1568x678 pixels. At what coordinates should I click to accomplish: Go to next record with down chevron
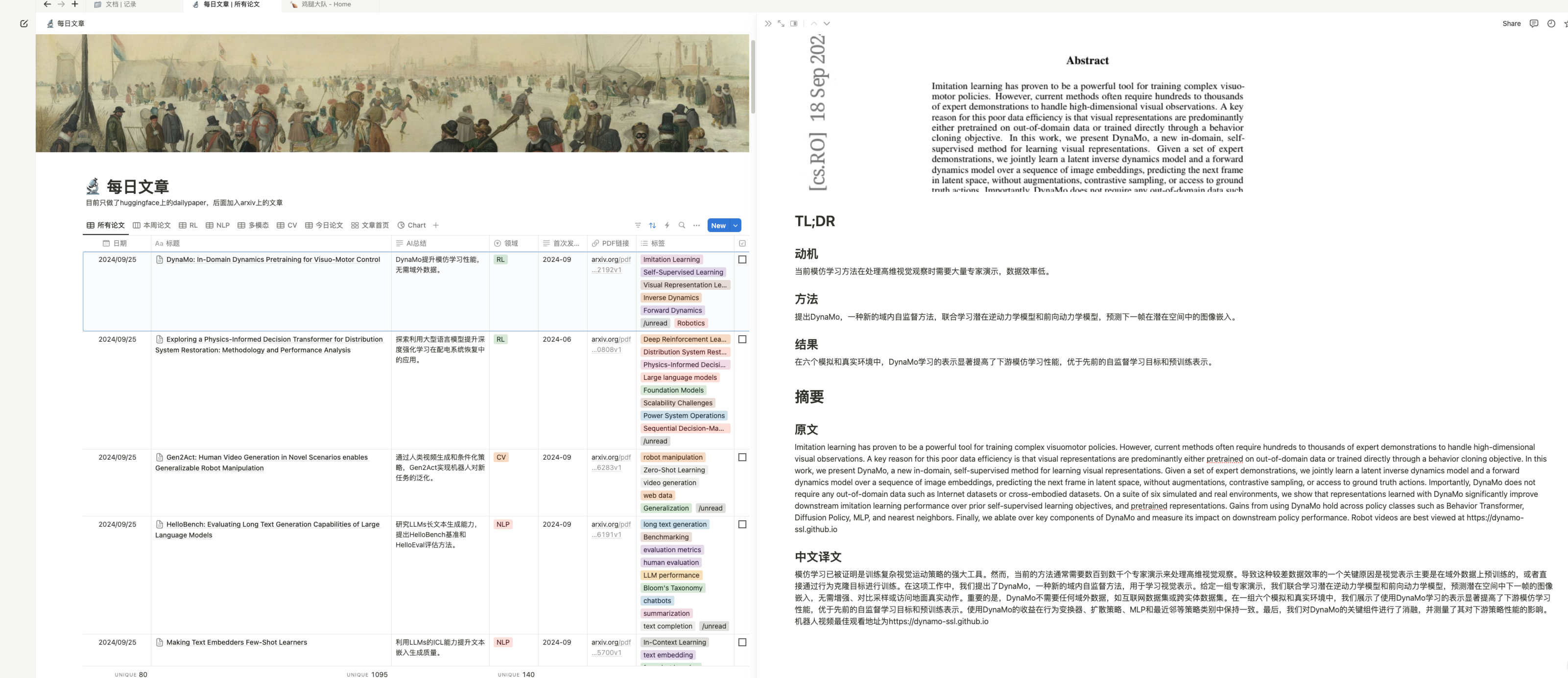[x=827, y=23]
